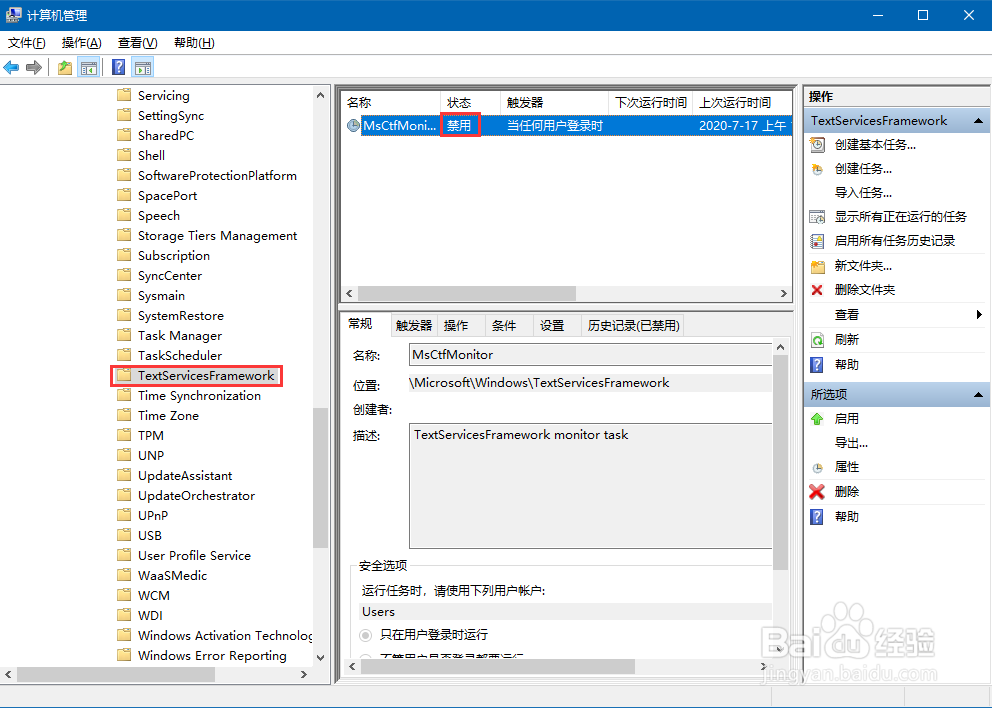
Task: Select the TextServicesFramework tree folder
Action: coord(206,376)
